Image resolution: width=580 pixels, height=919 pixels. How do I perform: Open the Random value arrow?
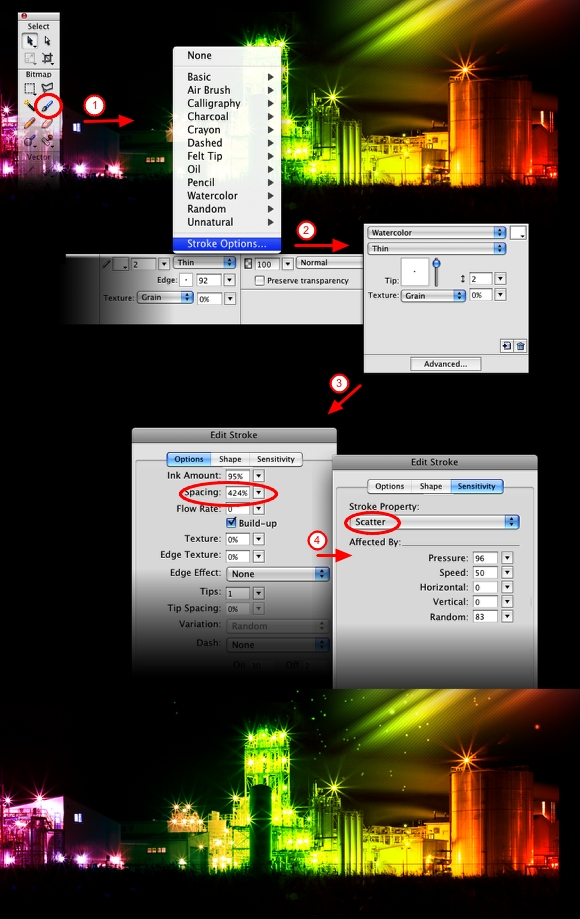click(507, 617)
